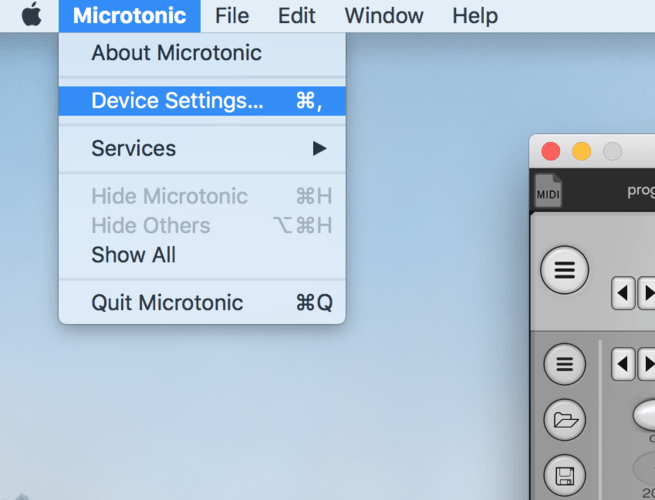Open the large hamburger menu below MIDI icon
The width and height of the screenshot is (655, 500).
(565, 270)
